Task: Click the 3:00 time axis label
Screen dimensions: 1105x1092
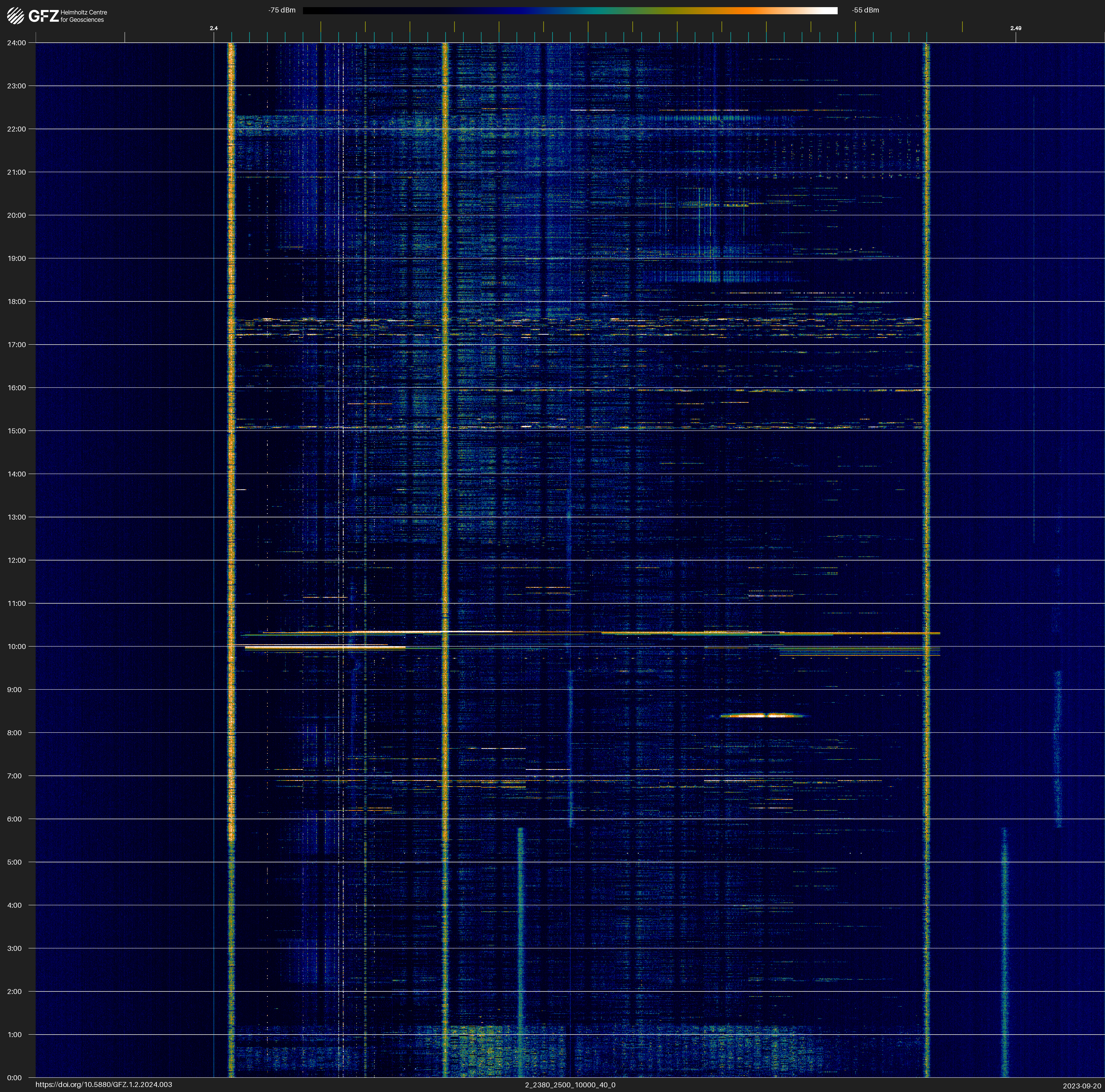Action: (x=15, y=948)
